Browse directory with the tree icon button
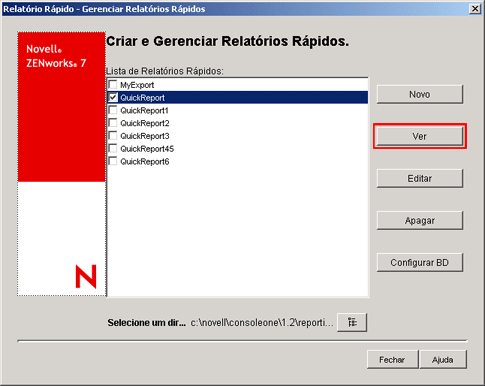This screenshot has width=485, height=386. pyautogui.click(x=352, y=322)
